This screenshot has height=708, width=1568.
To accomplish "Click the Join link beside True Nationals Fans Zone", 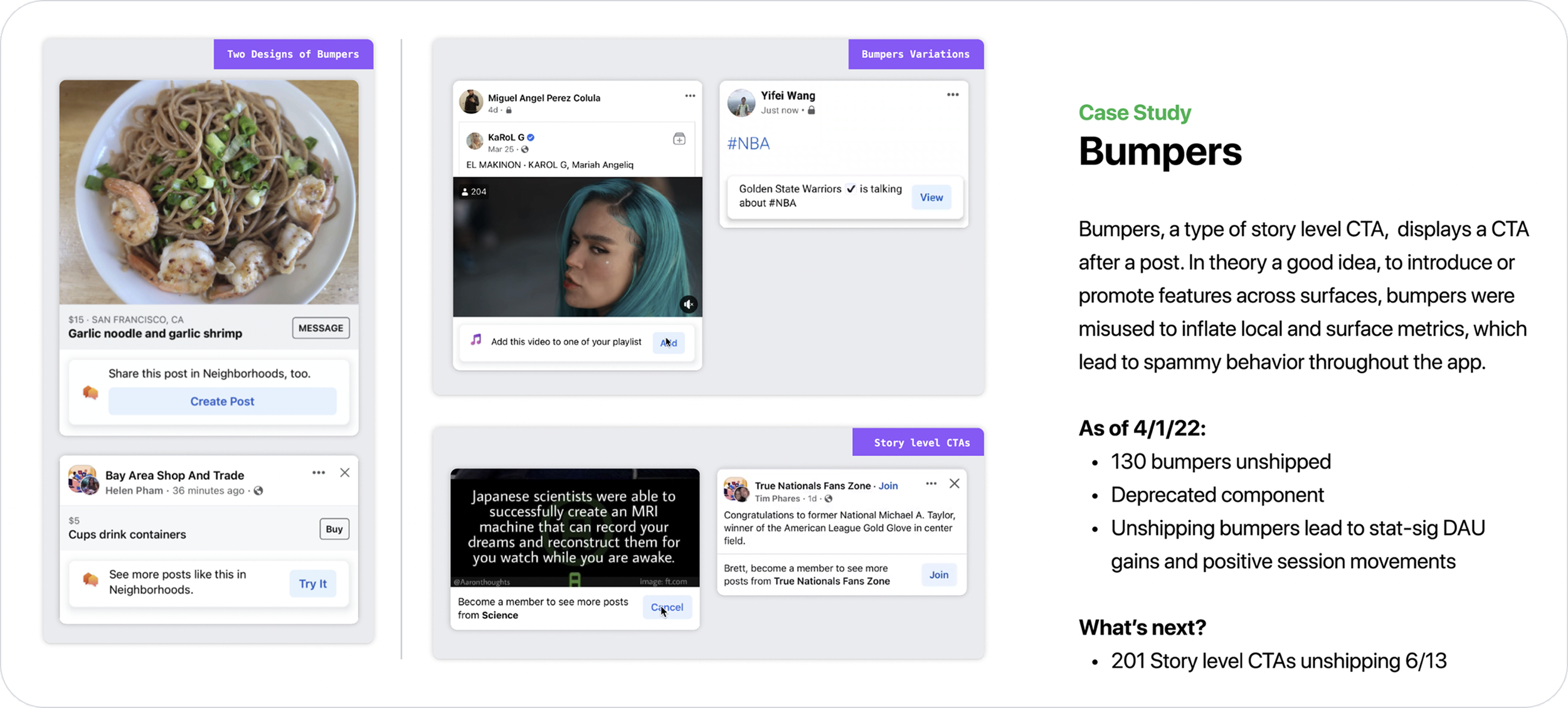I will click(888, 485).
